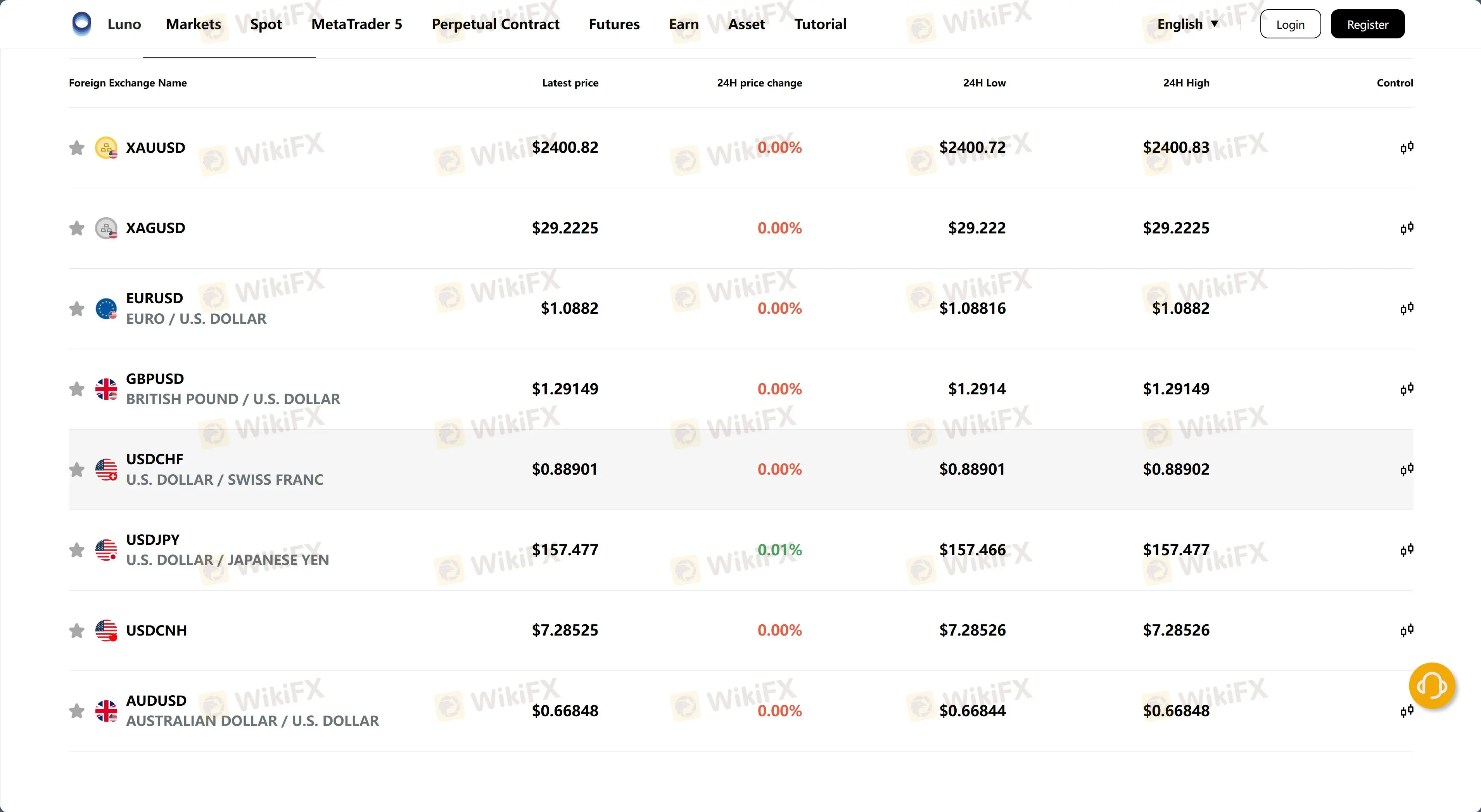The height and width of the screenshot is (812, 1481).
Task: Click AUDUSD 24H low $0.66844
Action: (x=973, y=711)
